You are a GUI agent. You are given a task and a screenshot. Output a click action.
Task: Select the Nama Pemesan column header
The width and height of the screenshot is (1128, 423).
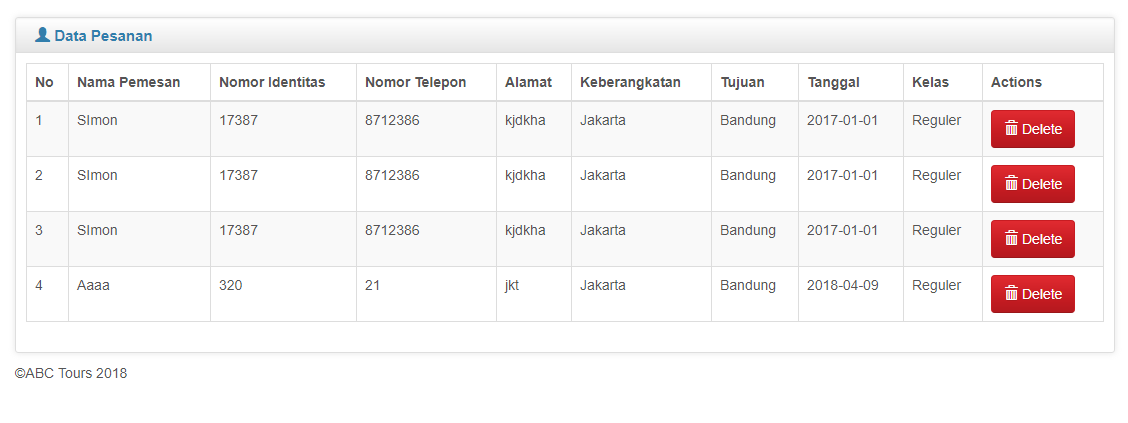point(128,82)
